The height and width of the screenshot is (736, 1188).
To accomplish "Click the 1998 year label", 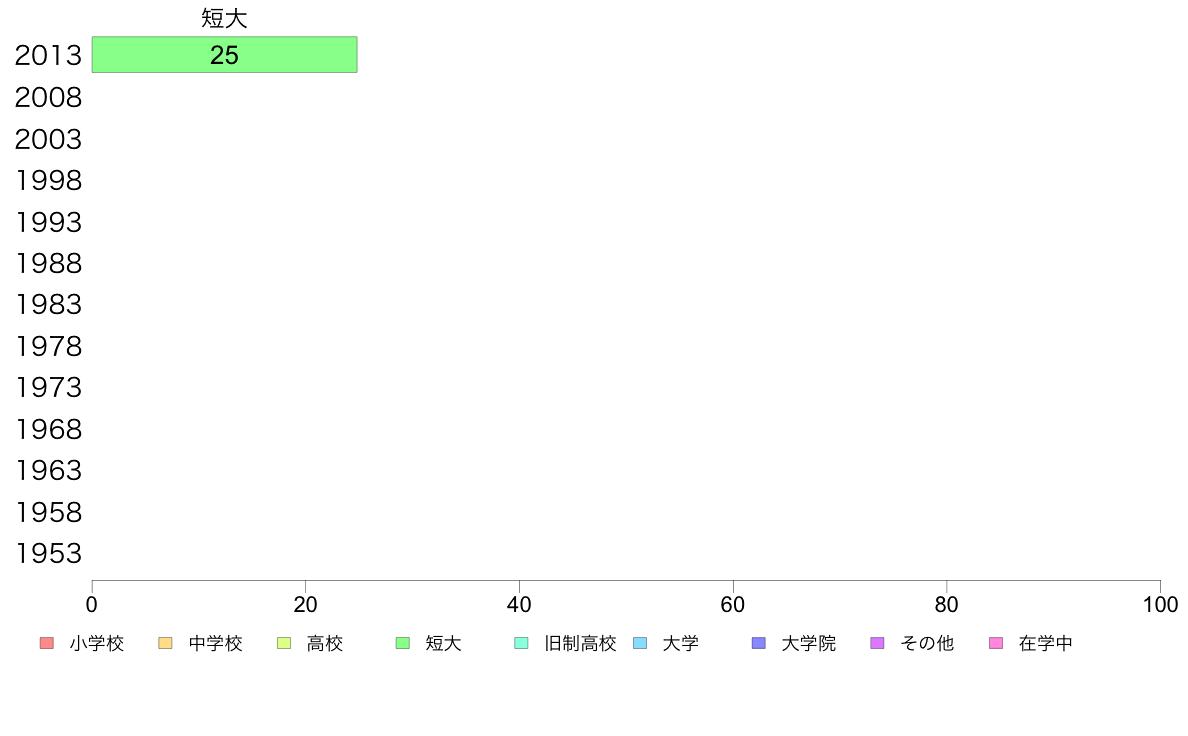I will [48, 180].
